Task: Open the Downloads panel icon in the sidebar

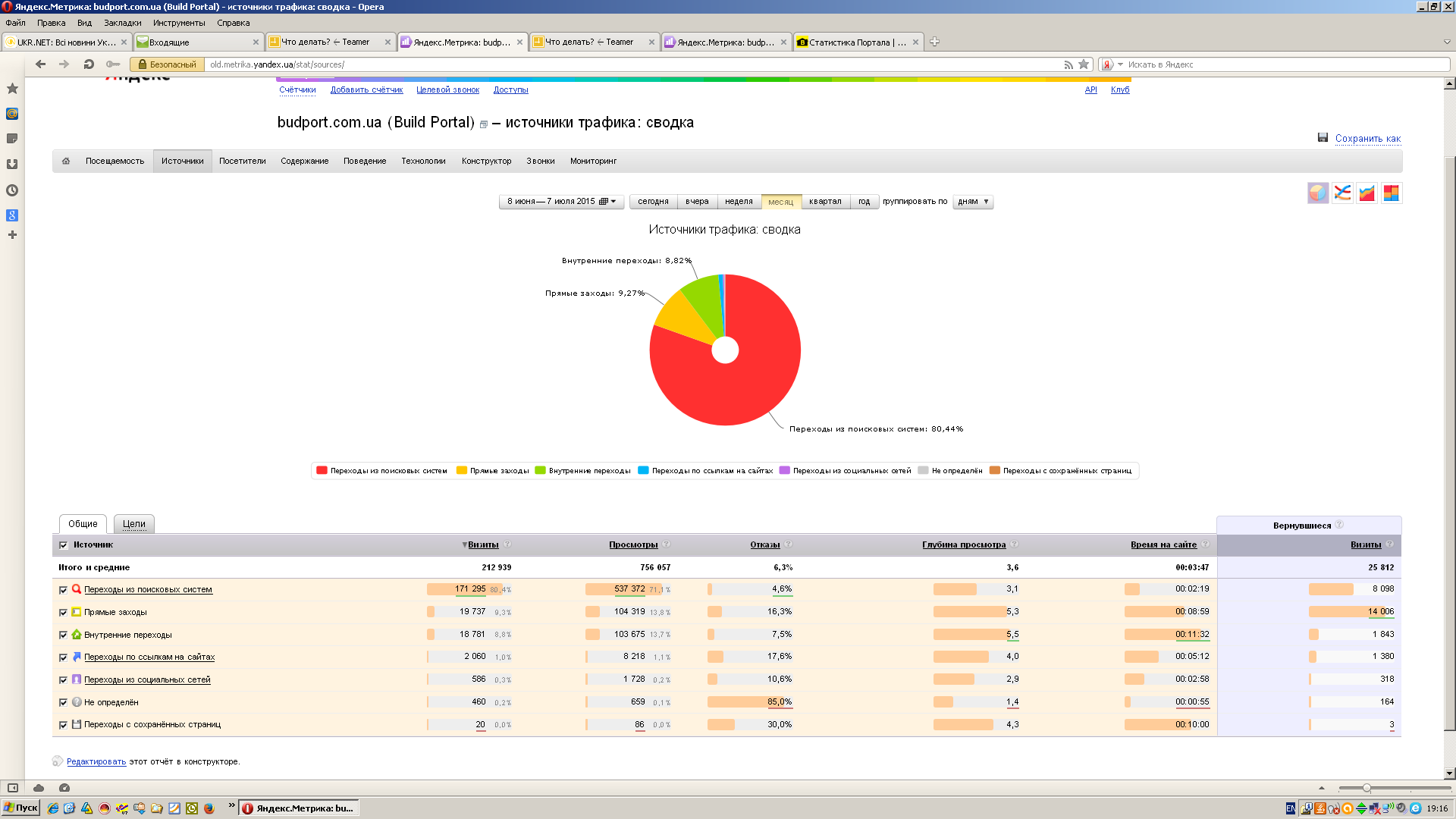Action: click(12, 164)
